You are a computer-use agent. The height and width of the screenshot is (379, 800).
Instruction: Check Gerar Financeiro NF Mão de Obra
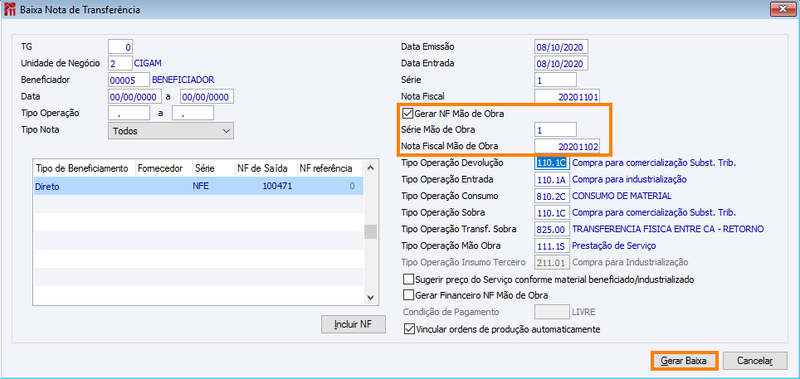coord(408,295)
